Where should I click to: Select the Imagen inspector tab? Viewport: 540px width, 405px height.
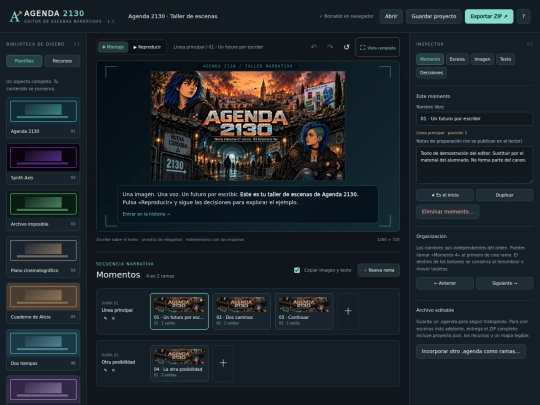pos(482,59)
